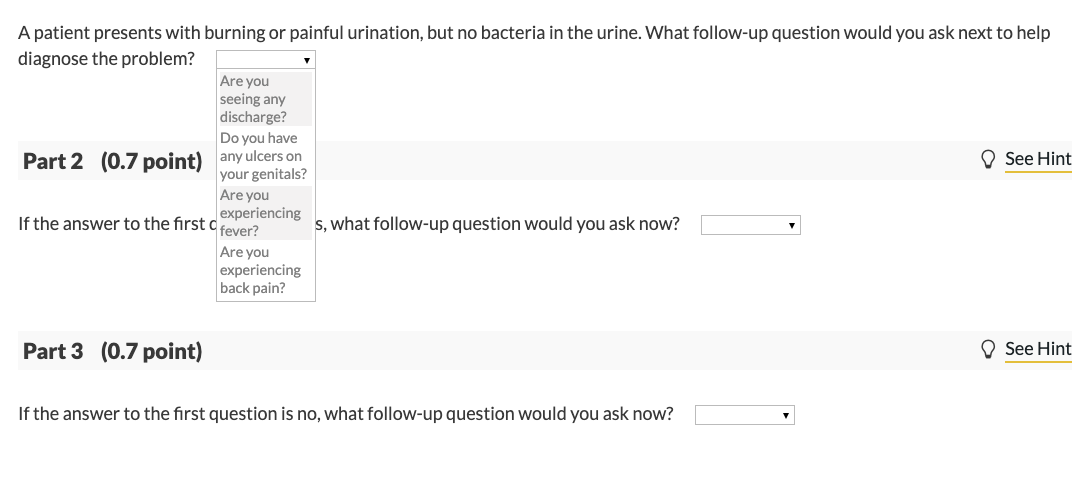Open the See Hint link for Part 2

pos(1037,159)
